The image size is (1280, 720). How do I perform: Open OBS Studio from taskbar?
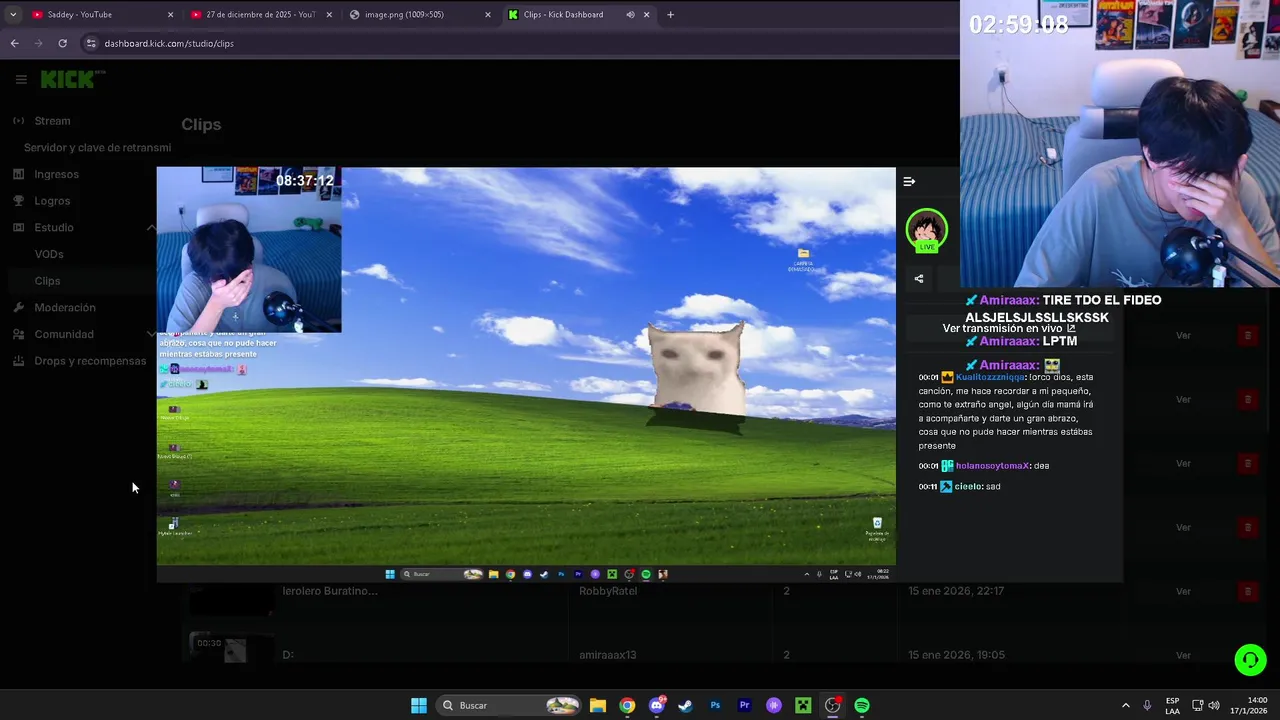click(x=832, y=705)
